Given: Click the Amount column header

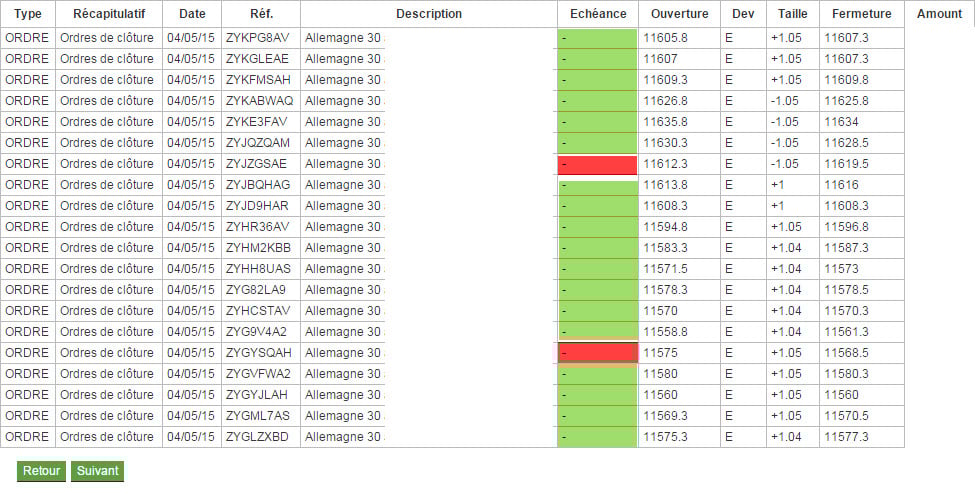Looking at the screenshot, I should pyautogui.click(x=939, y=14).
